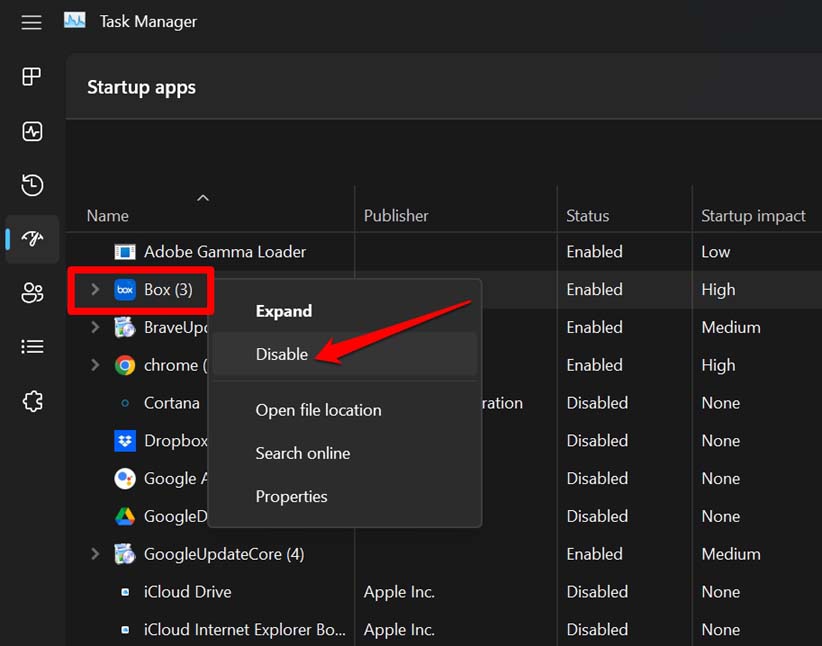Select Expand in the context menu
The width and height of the screenshot is (822, 646).
[284, 310]
